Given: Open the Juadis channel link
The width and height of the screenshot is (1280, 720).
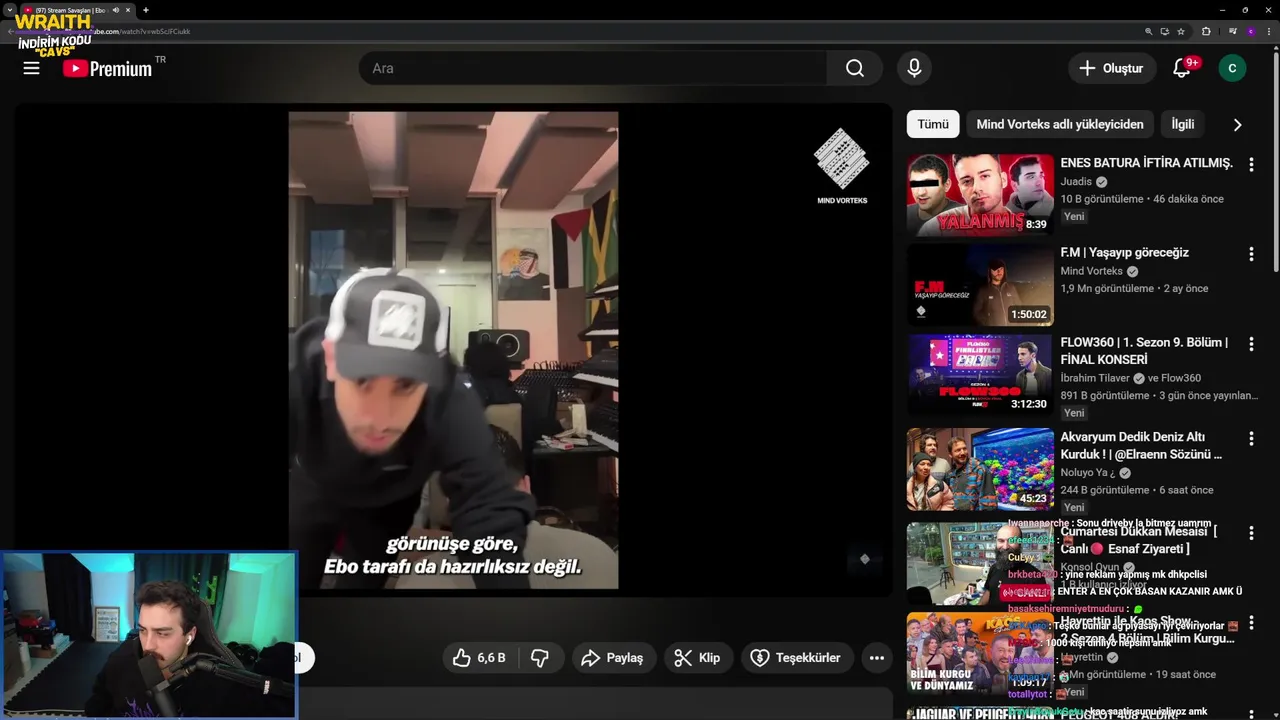Looking at the screenshot, I should click(x=1077, y=182).
